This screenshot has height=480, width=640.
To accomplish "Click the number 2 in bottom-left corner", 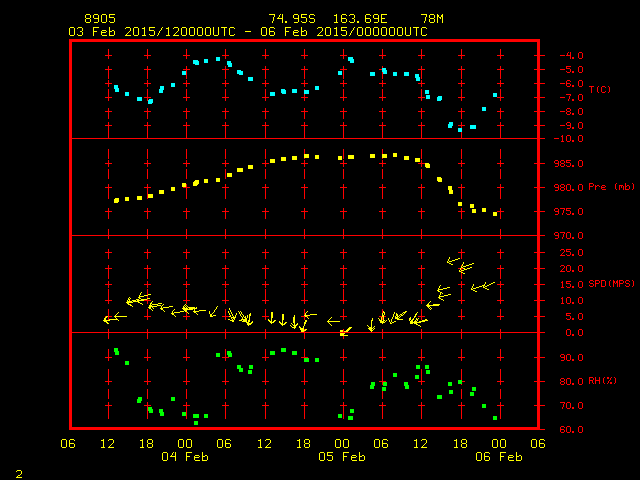I will (x=18, y=471).
